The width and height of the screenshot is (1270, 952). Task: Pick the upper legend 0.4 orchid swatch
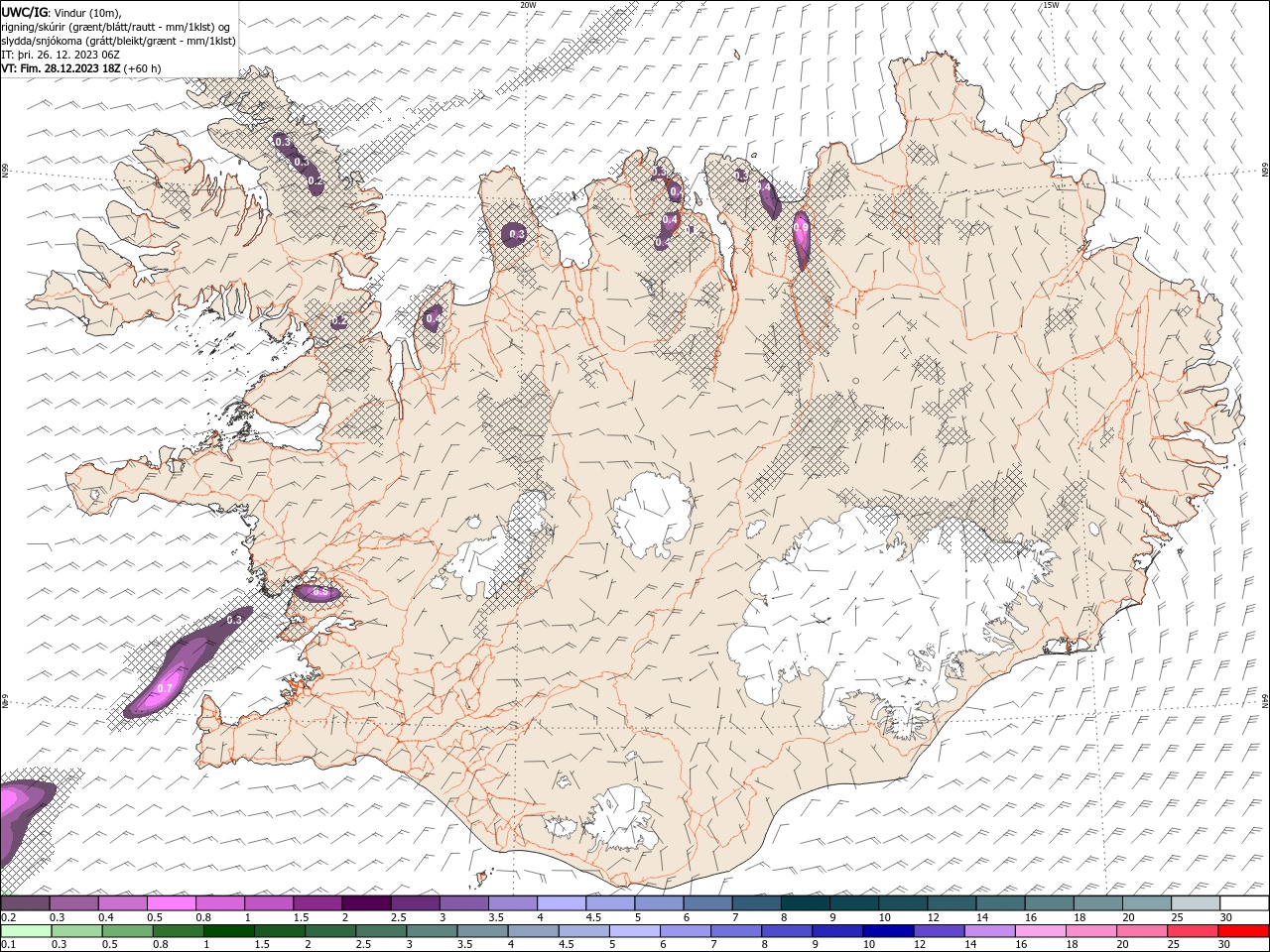pos(123,903)
